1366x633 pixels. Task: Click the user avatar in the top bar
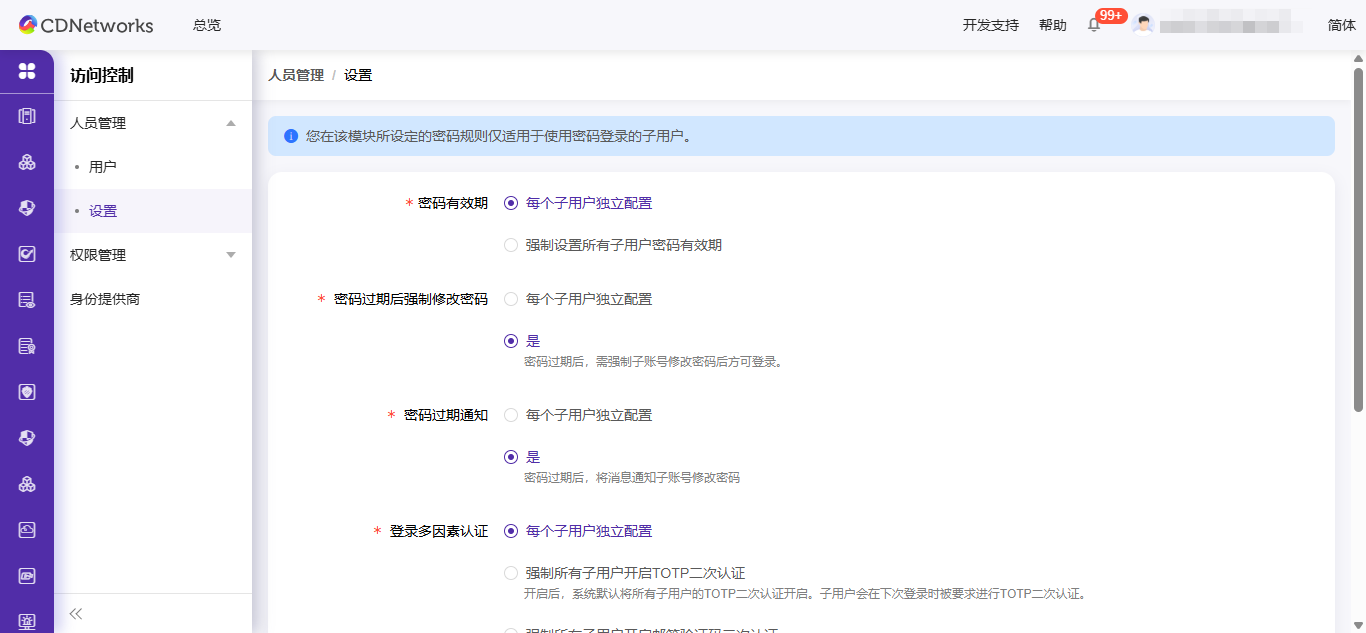coord(1143,24)
